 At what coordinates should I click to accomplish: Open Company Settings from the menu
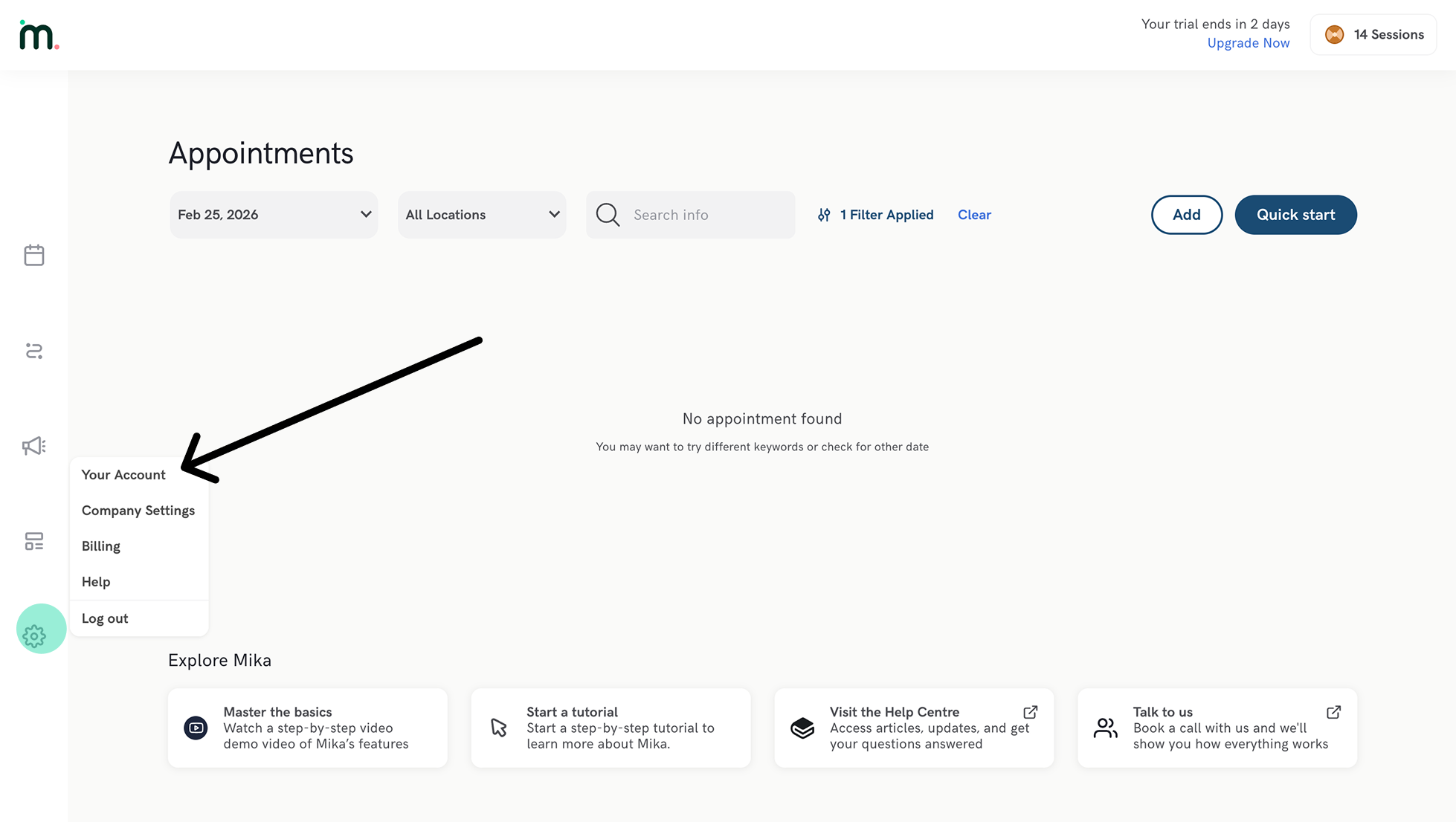[x=138, y=511]
